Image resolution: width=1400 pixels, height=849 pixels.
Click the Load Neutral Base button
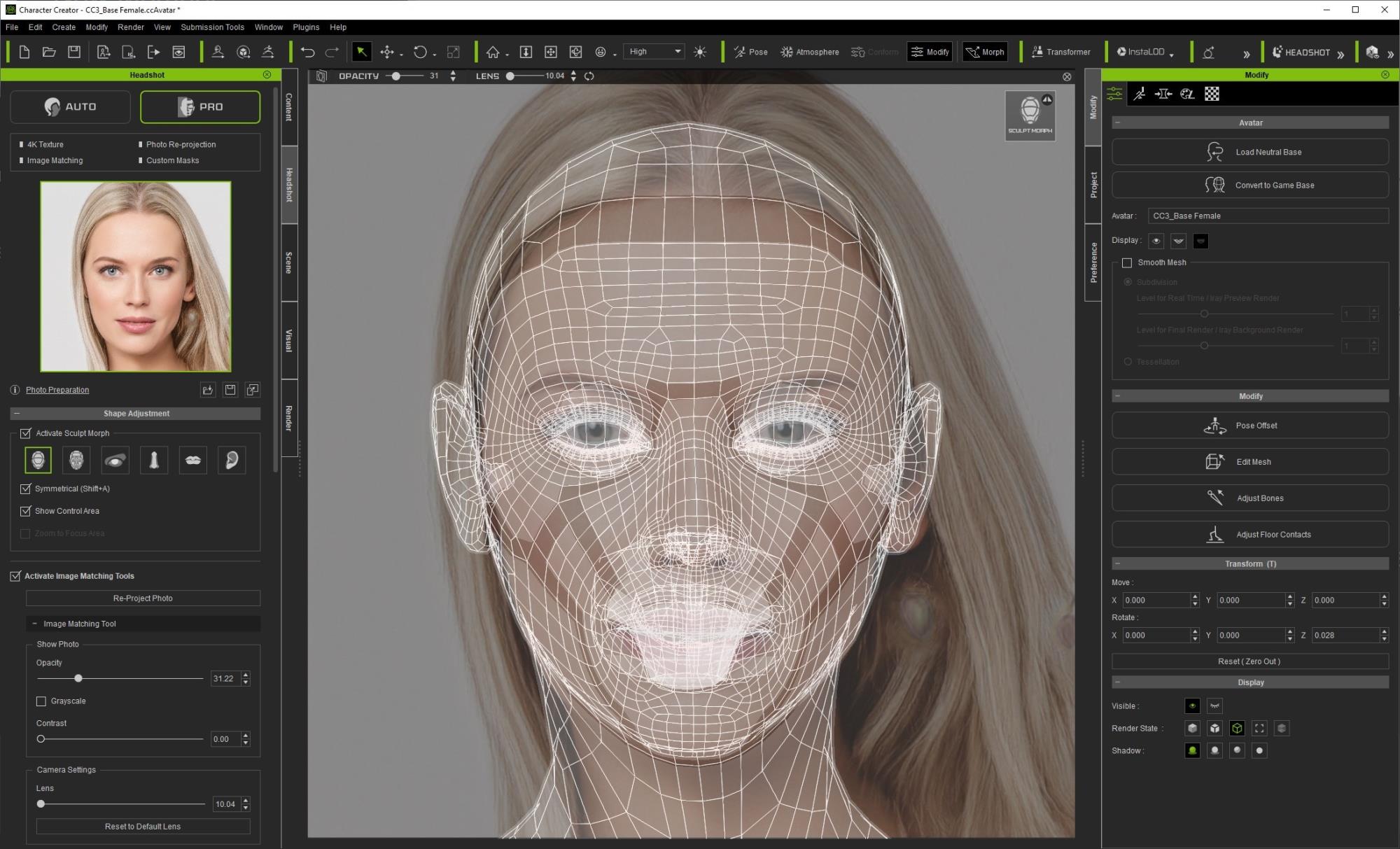click(1250, 151)
